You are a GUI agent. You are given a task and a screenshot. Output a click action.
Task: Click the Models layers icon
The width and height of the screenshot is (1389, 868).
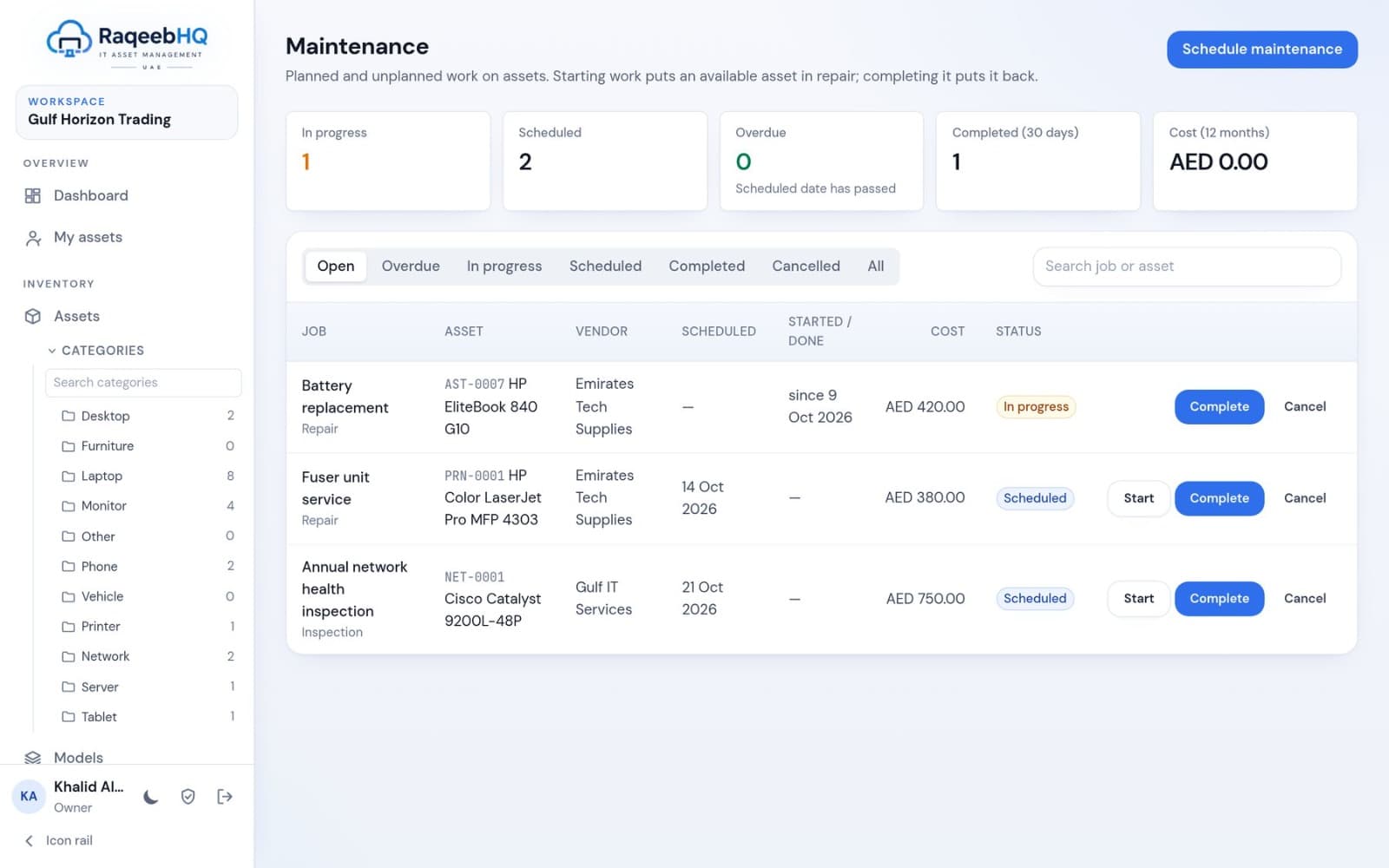pyautogui.click(x=33, y=758)
